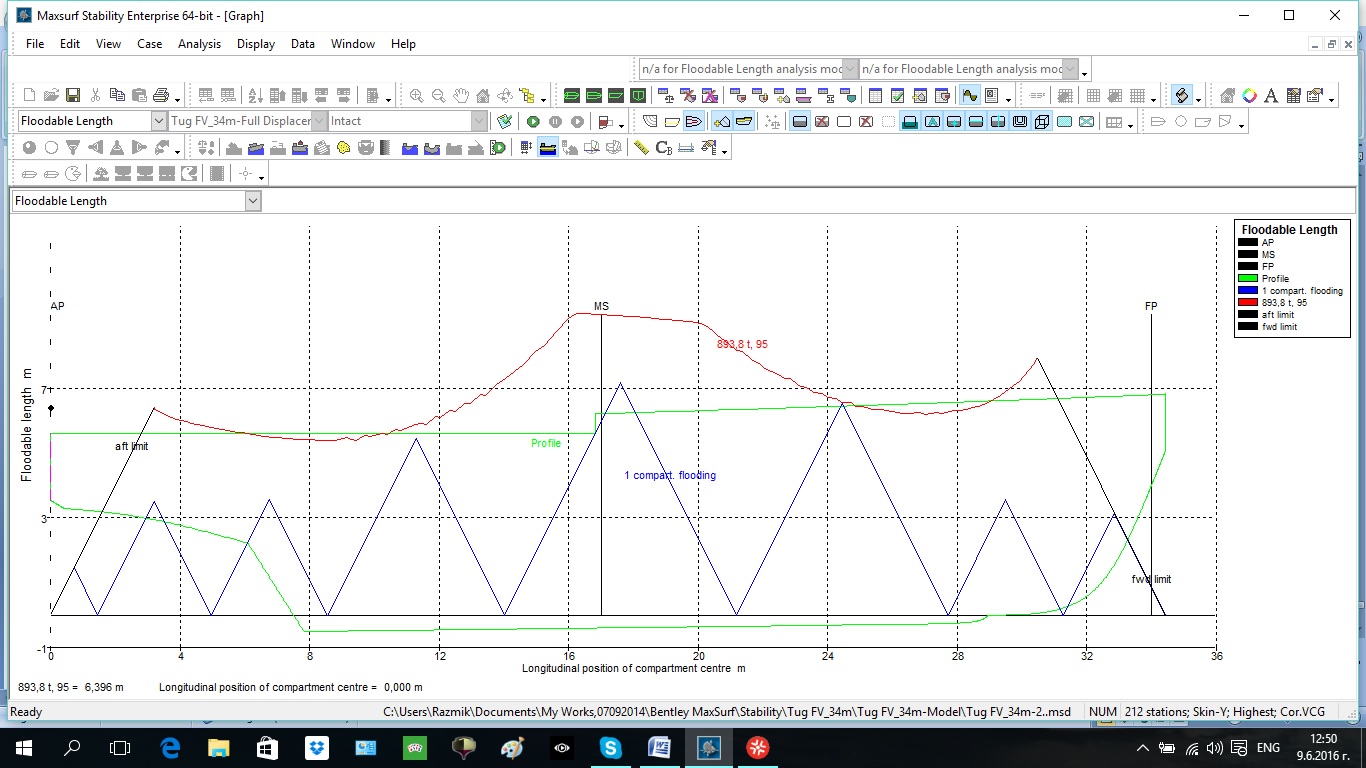
Task: Expand the graph type Floodable Length combo box
Action: [253, 201]
